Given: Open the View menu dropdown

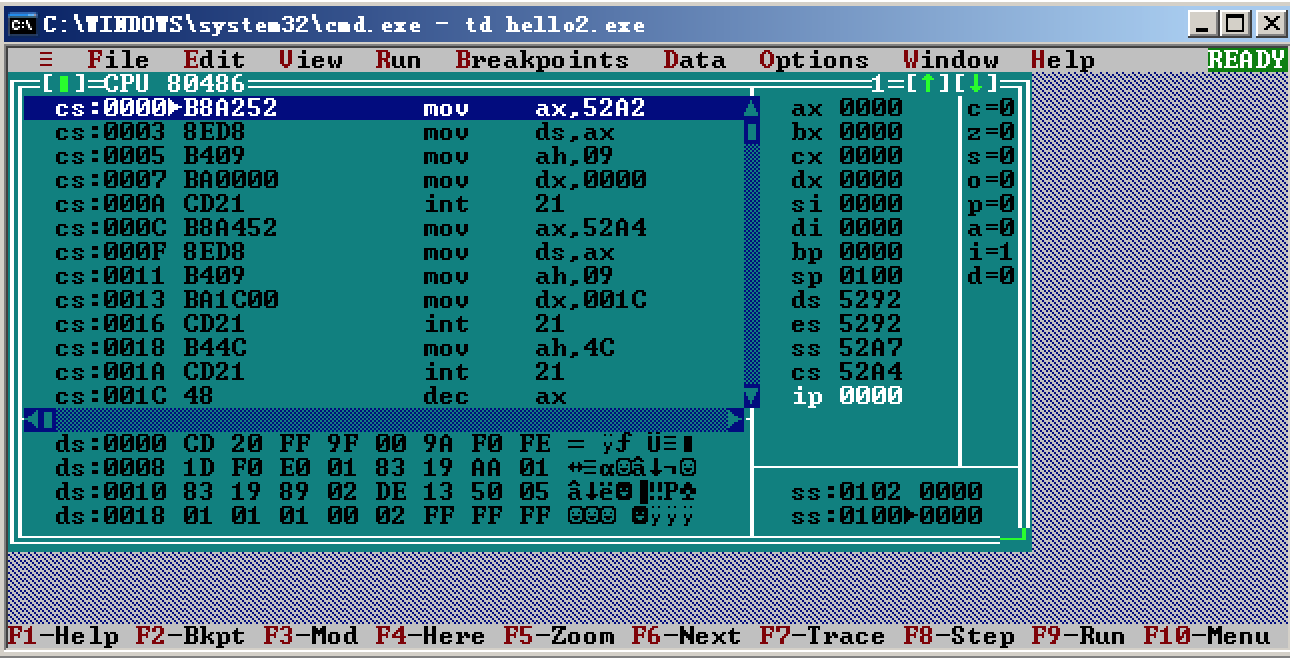Looking at the screenshot, I should click(310, 60).
